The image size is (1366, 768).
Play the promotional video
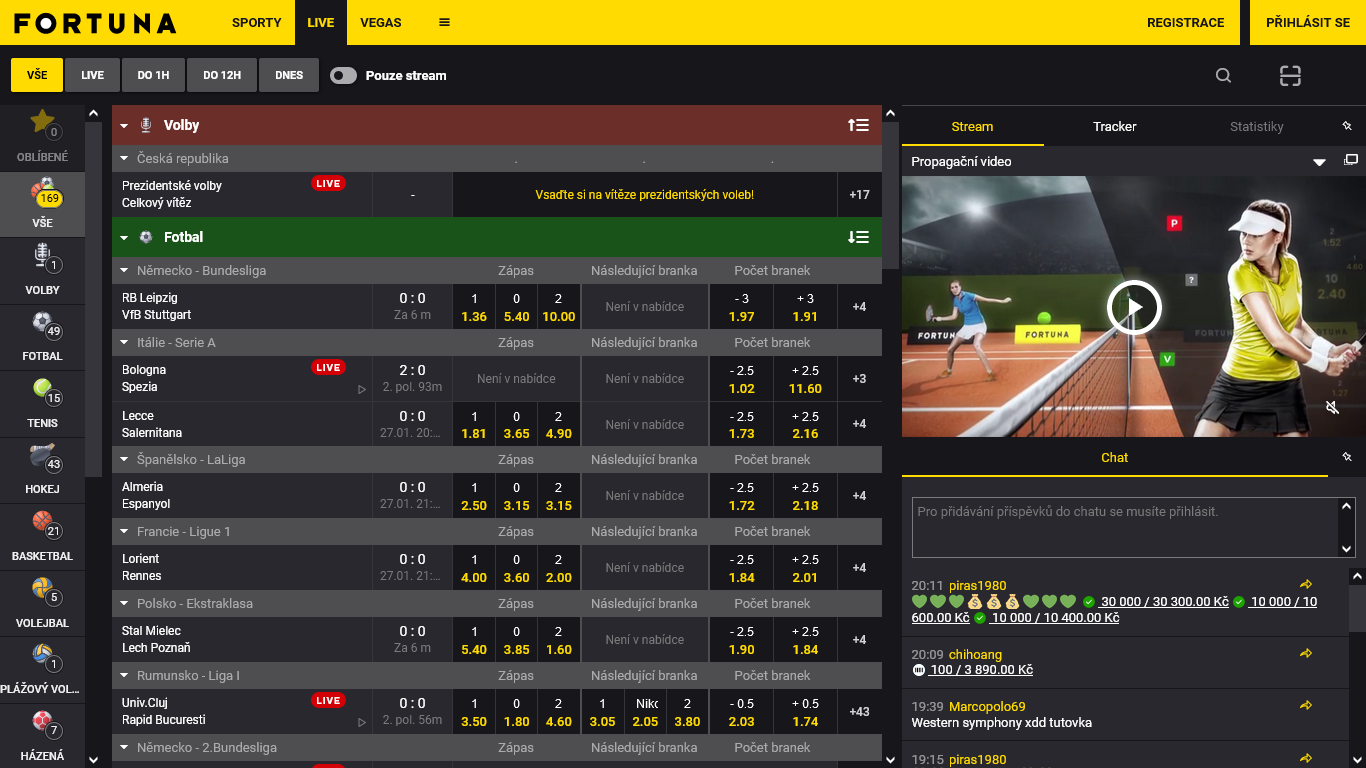(1134, 307)
